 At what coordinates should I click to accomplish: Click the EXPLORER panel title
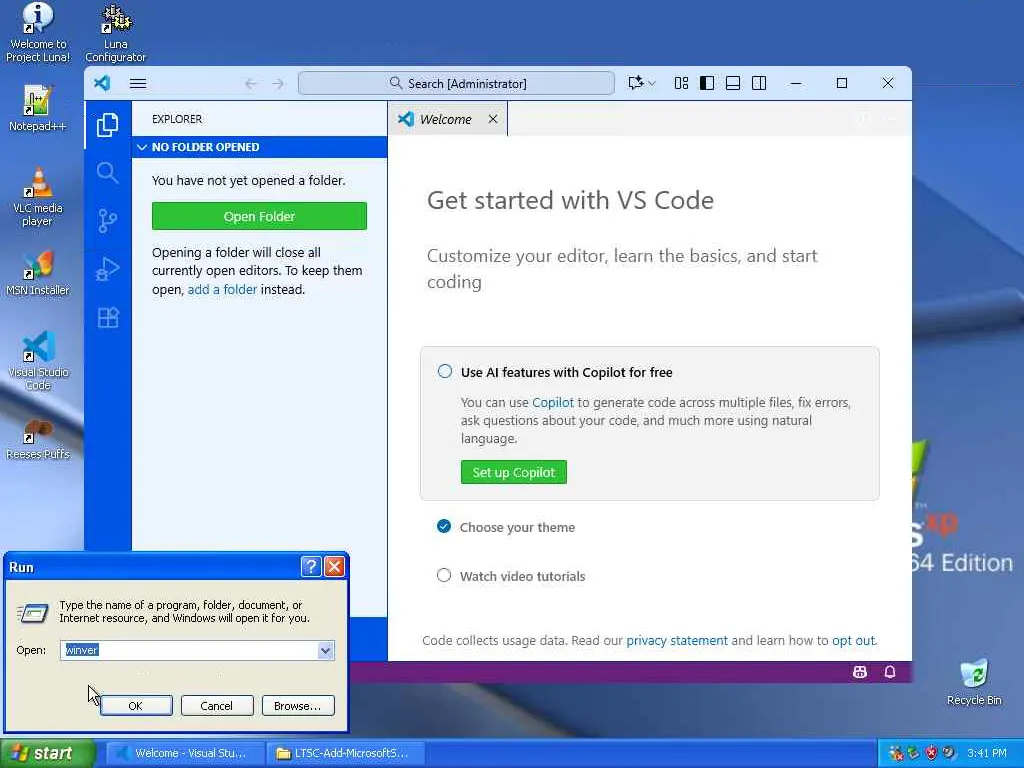(x=177, y=119)
